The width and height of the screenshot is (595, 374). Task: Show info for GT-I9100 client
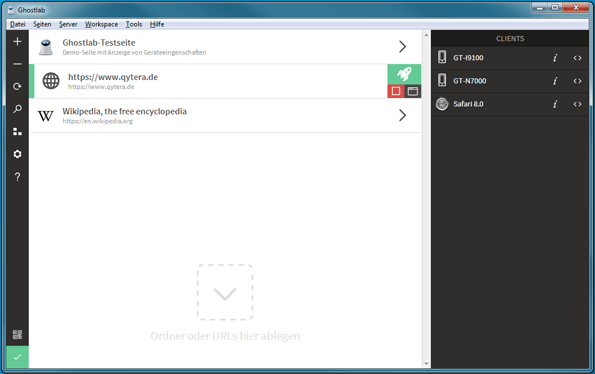[x=555, y=58]
